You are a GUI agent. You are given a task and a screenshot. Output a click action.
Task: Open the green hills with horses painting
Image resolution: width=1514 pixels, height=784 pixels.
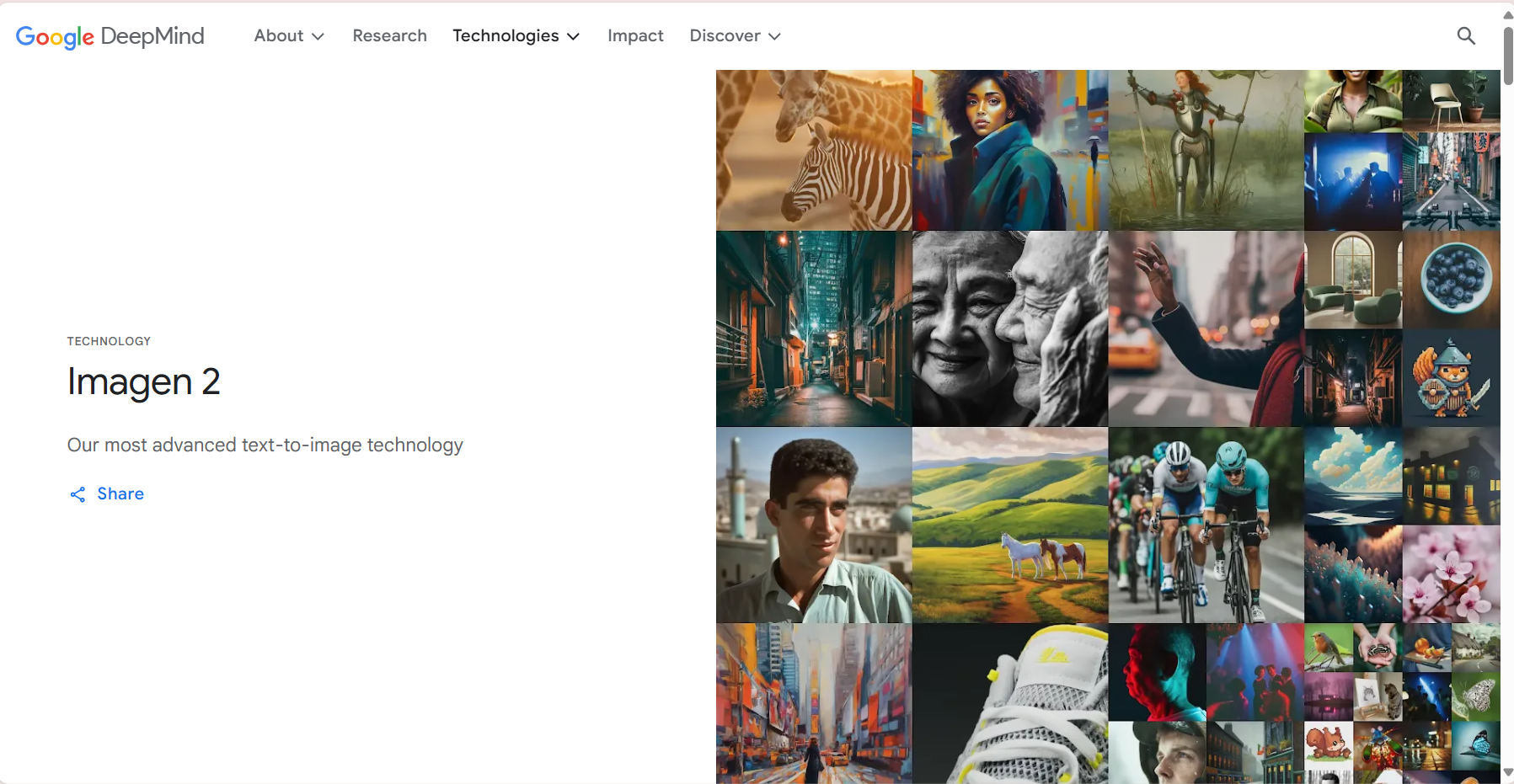1010,525
